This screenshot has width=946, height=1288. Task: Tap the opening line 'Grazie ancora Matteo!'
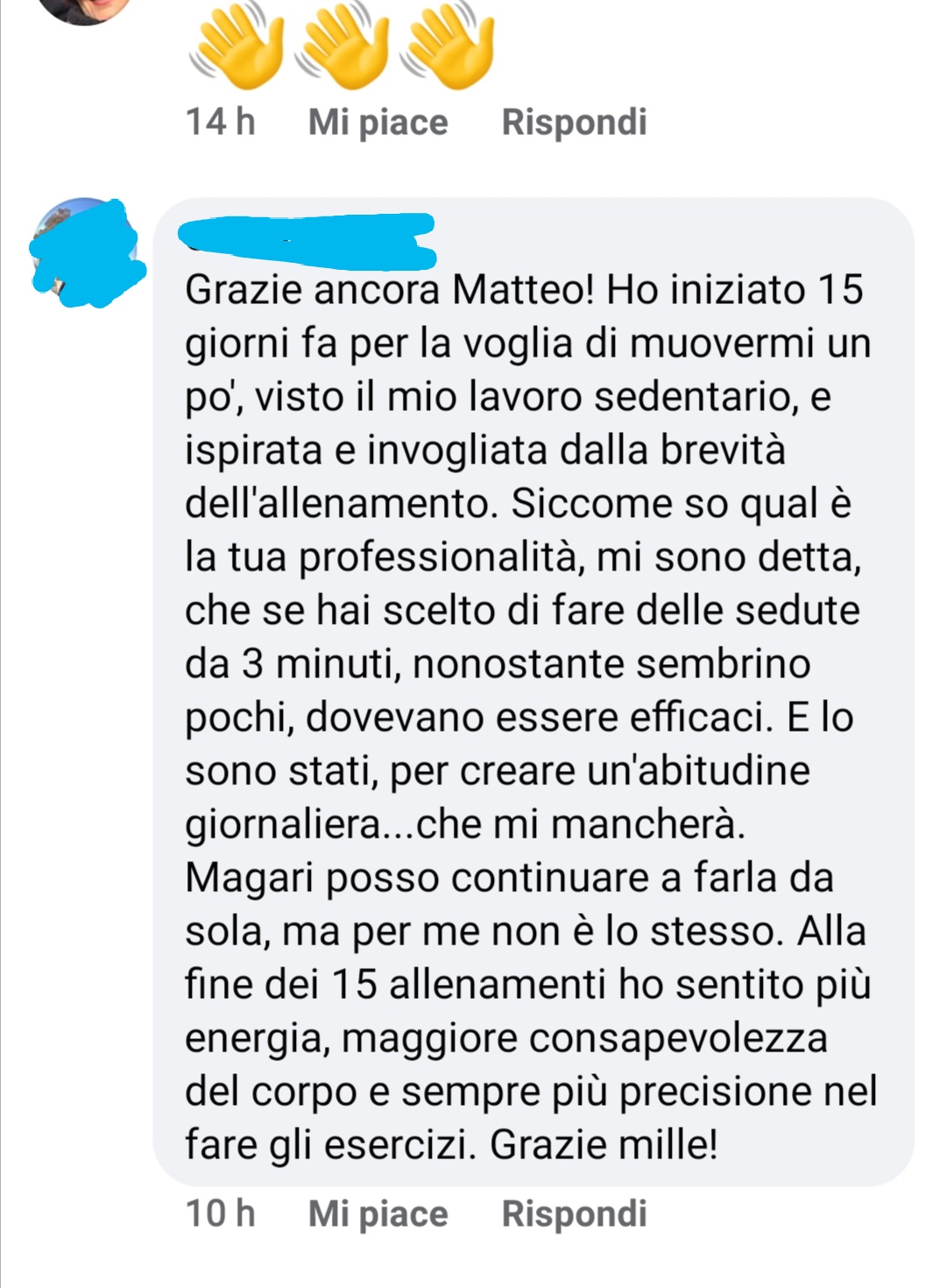tap(390, 289)
